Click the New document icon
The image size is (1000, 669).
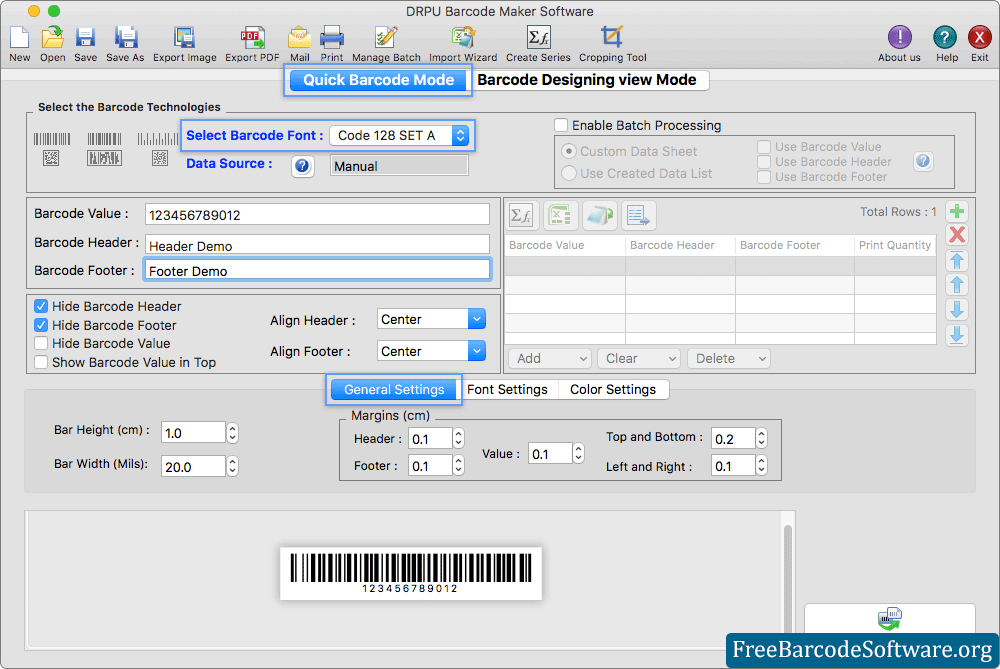tap(20, 38)
